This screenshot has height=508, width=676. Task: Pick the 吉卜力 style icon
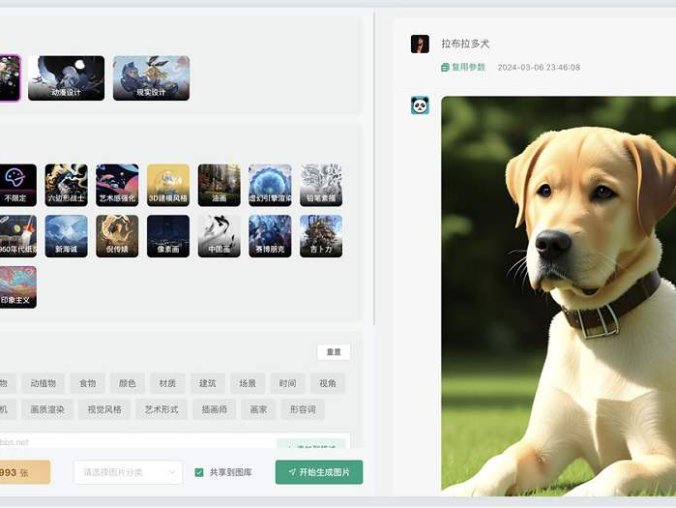[x=321, y=236]
